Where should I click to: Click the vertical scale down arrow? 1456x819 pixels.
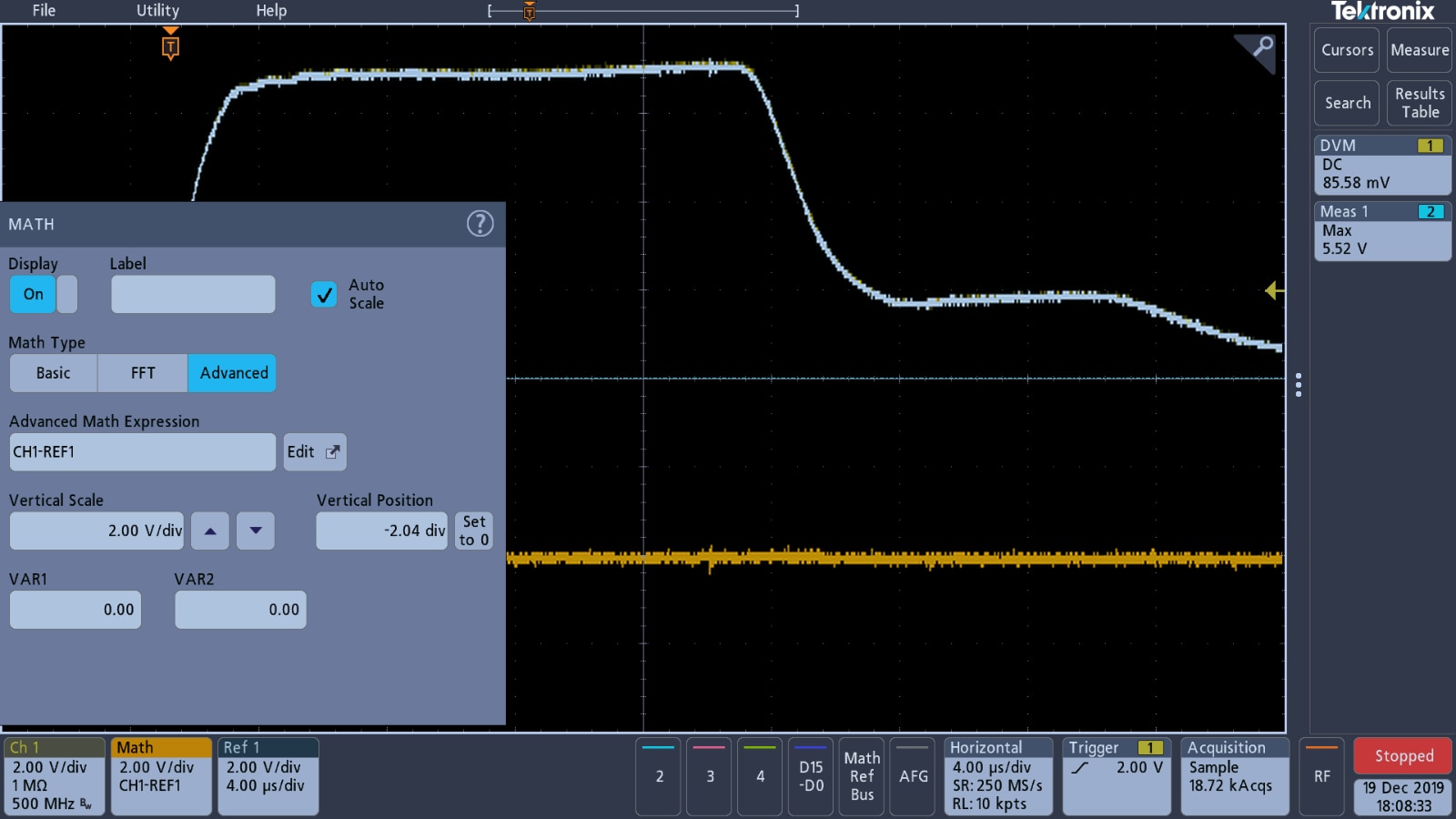coord(256,531)
